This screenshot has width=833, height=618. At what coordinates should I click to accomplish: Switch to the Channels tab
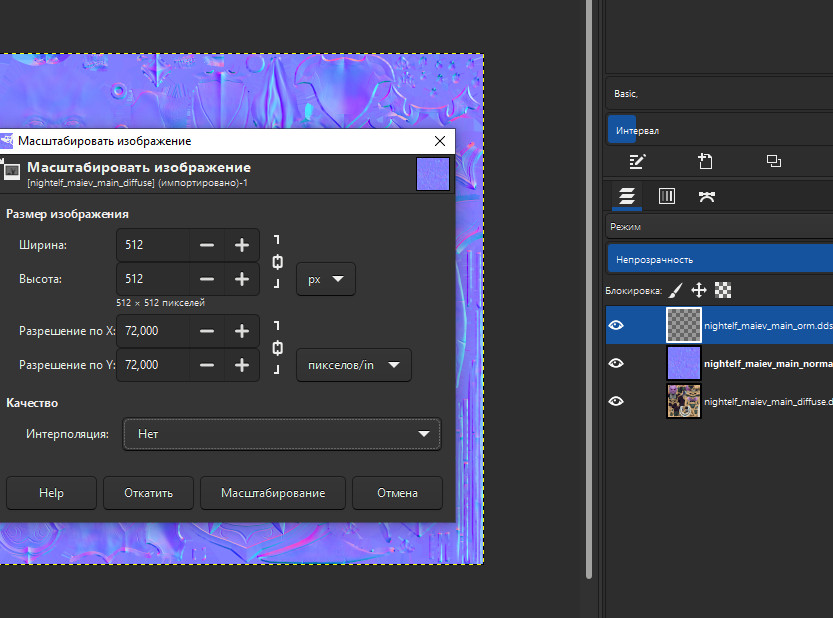[667, 196]
